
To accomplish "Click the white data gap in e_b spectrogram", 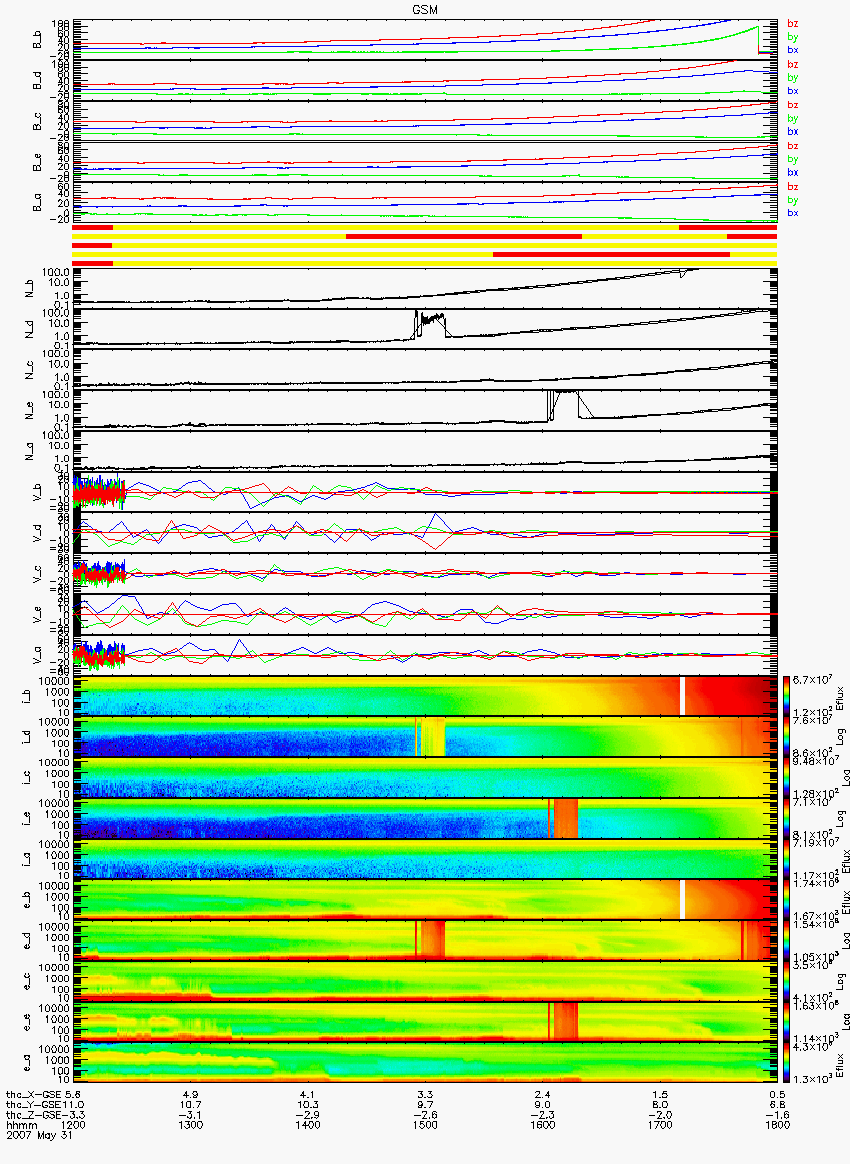I will point(682,899).
